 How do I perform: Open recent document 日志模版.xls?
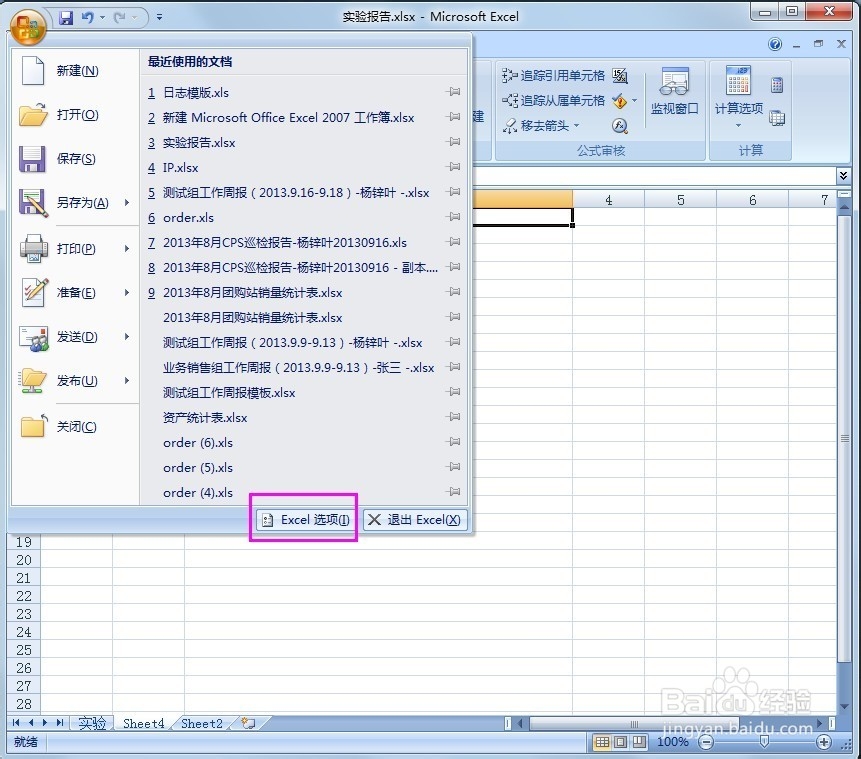point(195,93)
